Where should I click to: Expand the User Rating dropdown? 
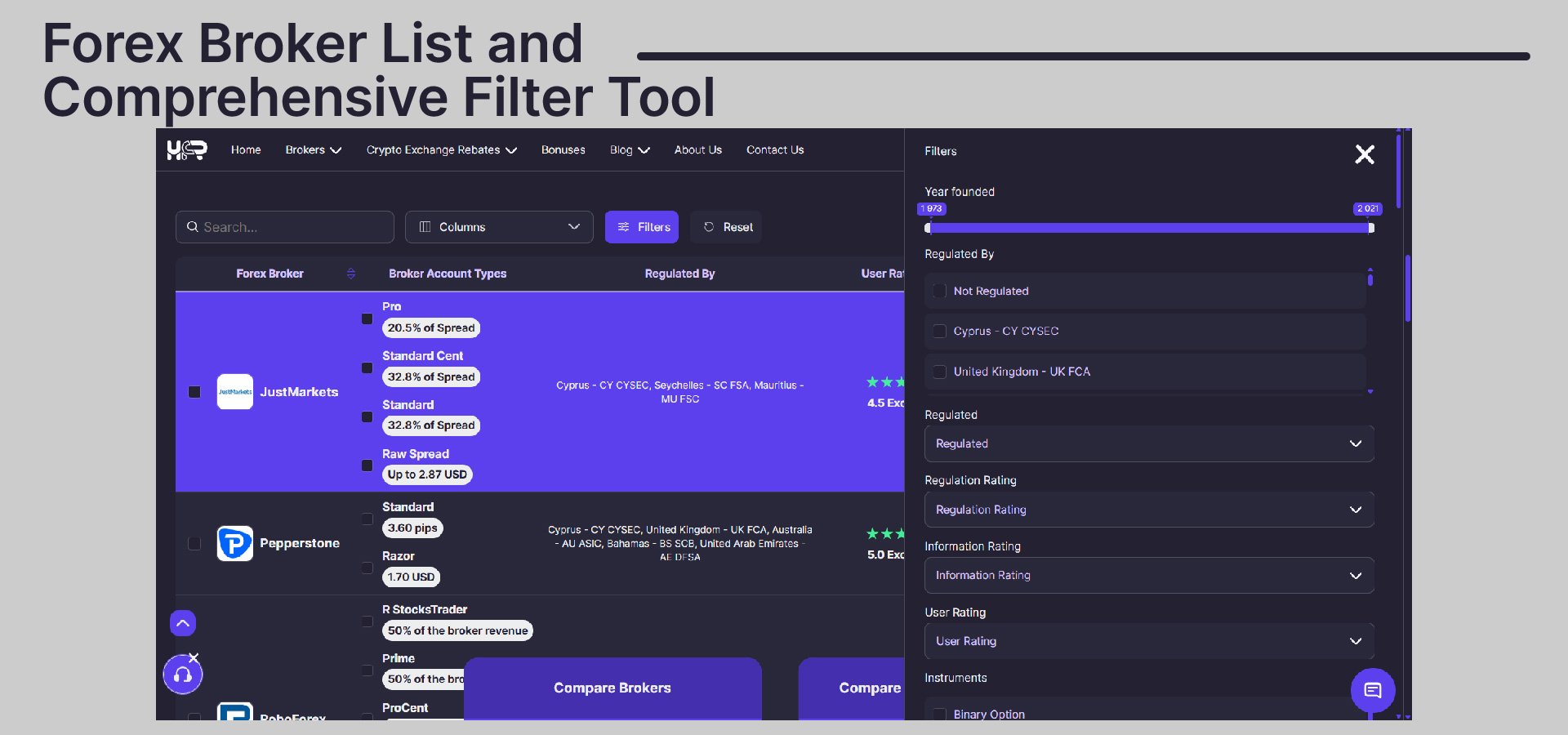click(1149, 641)
